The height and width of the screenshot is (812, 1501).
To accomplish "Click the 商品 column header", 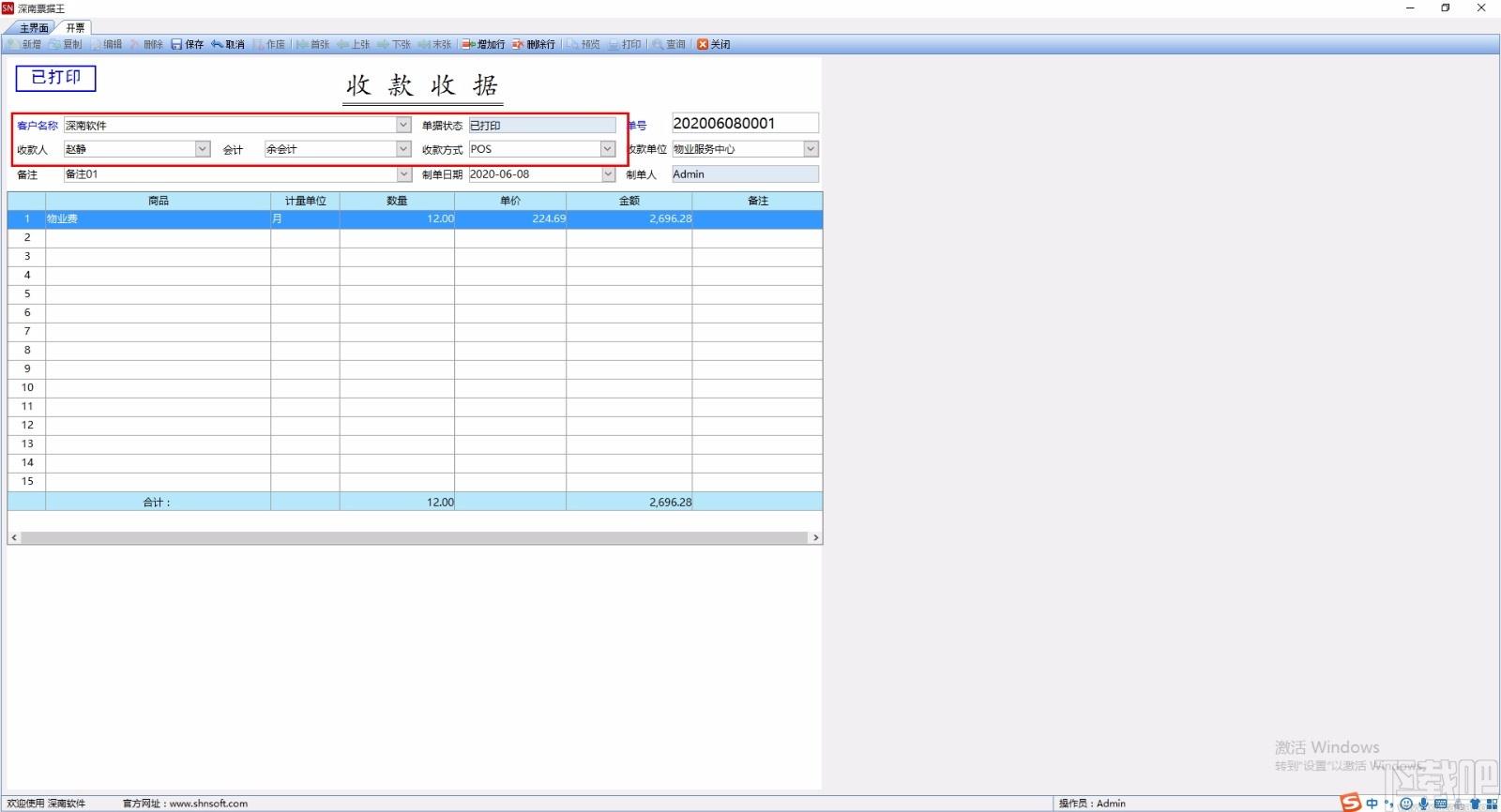I will point(158,201).
